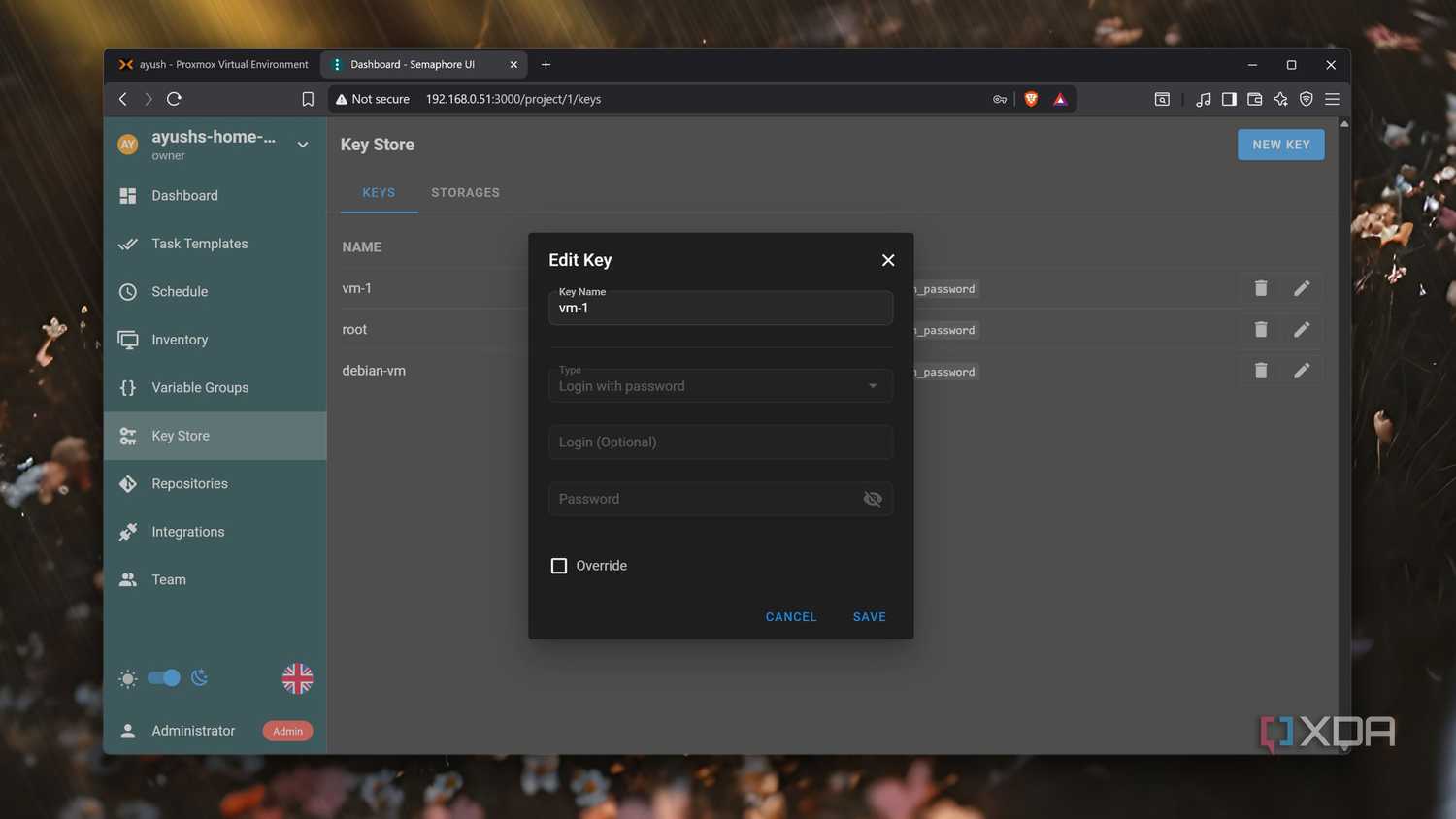Open Integrations plug icon in sidebar
Screen dimensions: 1456x819
click(128, 532)
